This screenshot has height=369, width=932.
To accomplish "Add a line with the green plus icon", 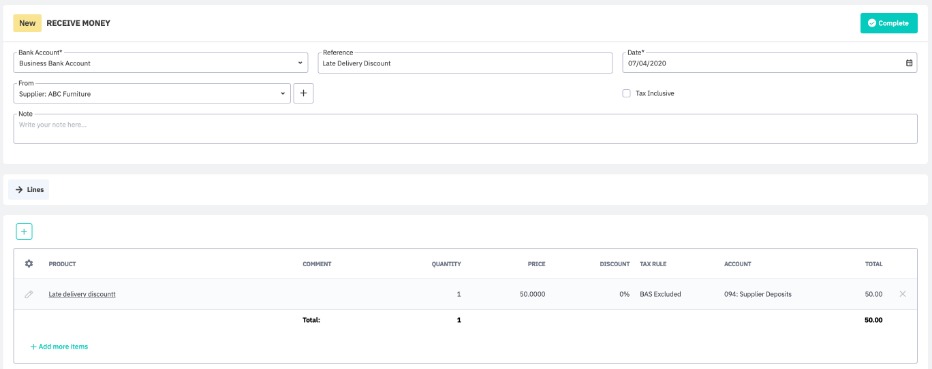I will click(24, 232).
